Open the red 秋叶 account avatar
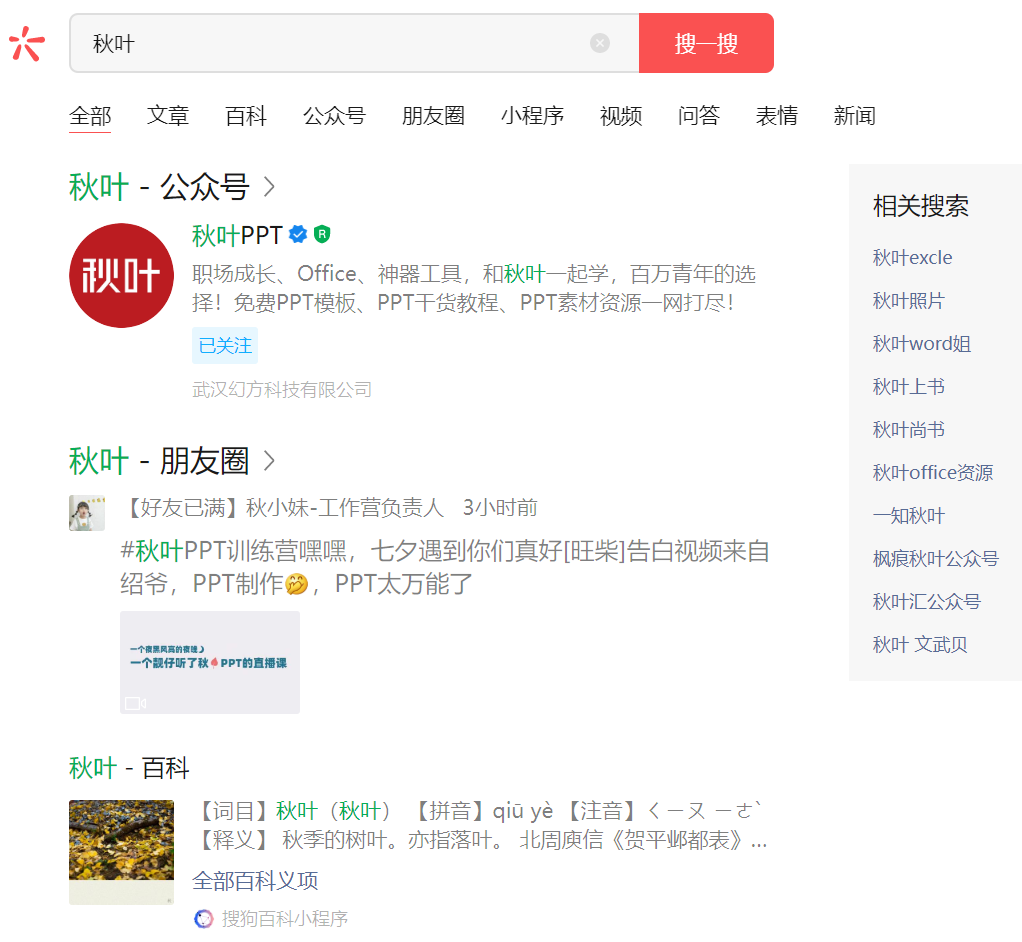The width and height of the screenshot is (1022, 942). pos(121,275)
